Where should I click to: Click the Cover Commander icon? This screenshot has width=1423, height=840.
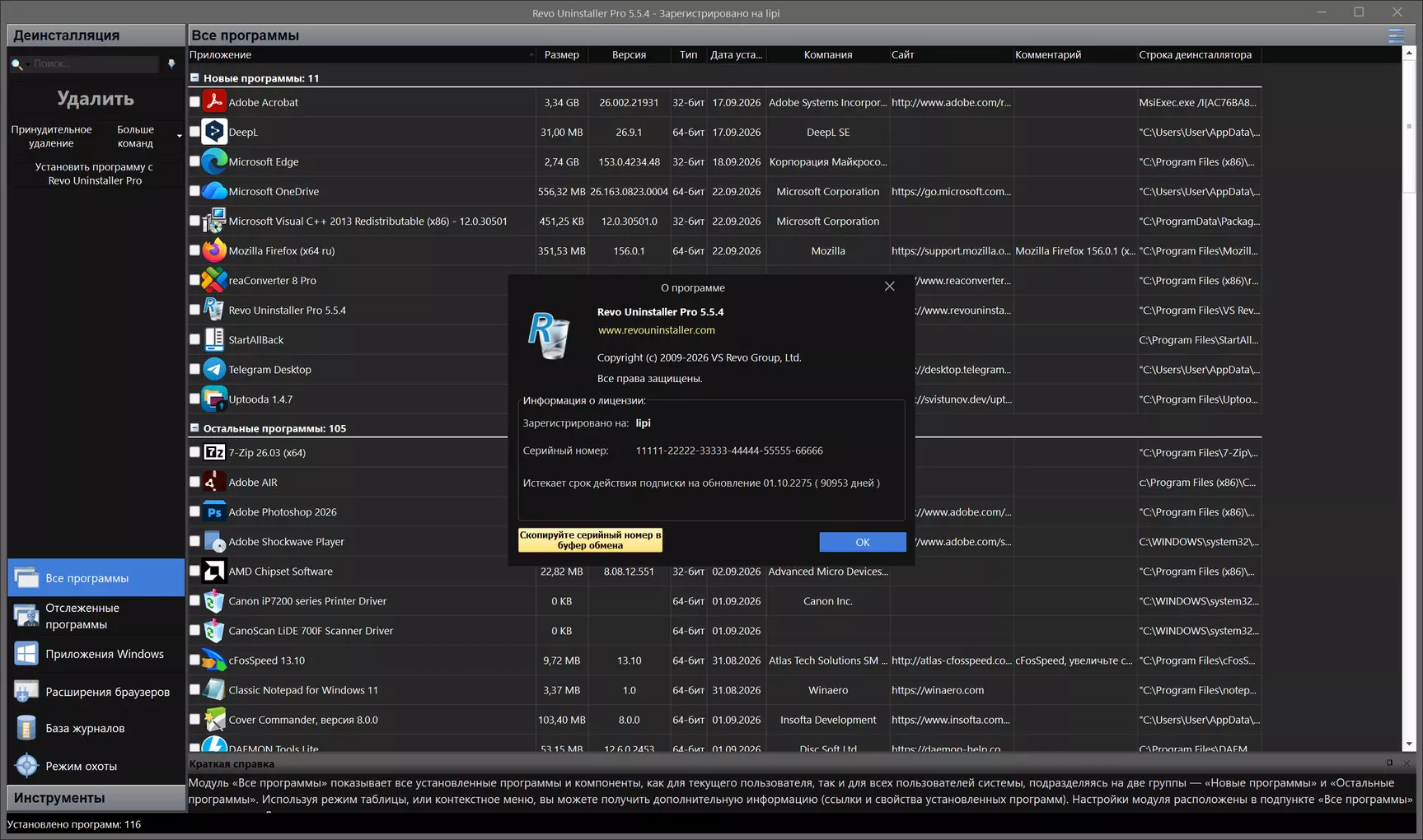pyautogui.click(x=214, y=719)
